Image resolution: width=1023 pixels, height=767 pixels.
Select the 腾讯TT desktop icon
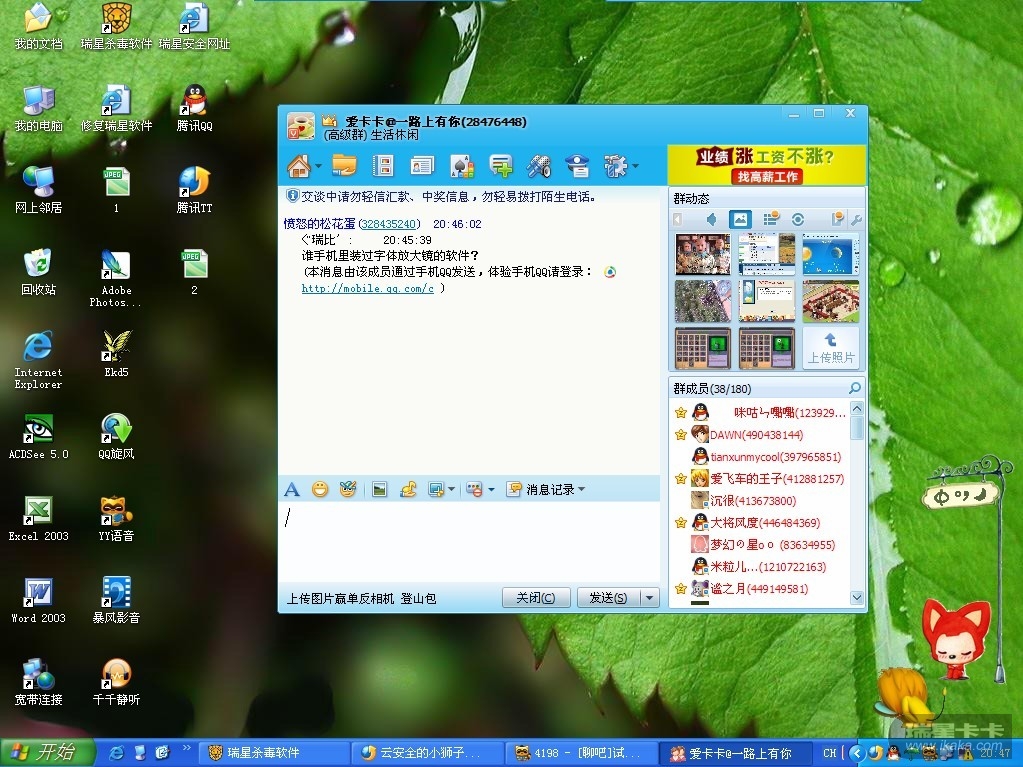(194, 190)
